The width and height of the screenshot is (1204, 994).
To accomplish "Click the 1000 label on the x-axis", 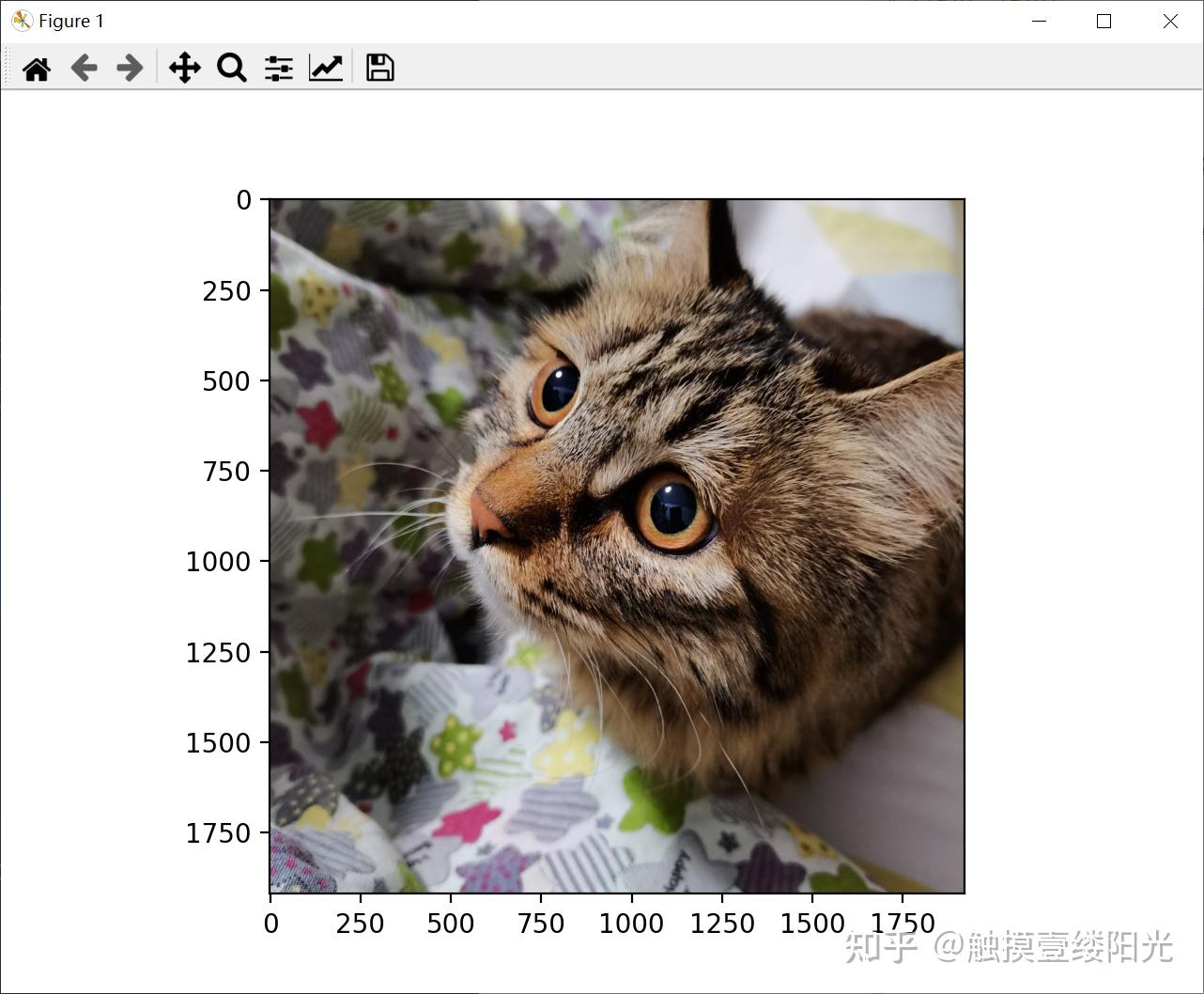I will [632, 924].
